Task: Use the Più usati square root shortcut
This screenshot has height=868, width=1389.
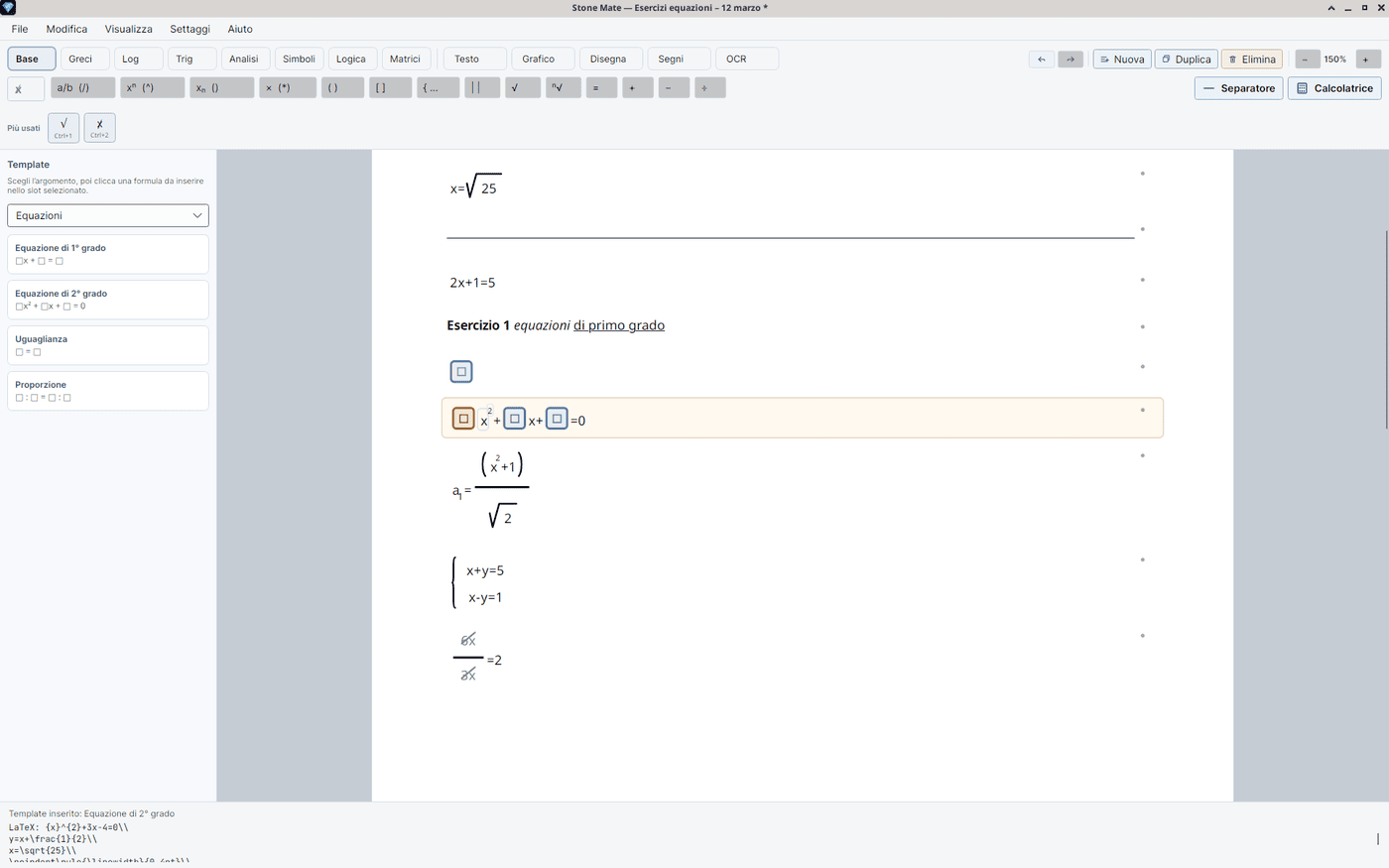Action: [63, 128]
